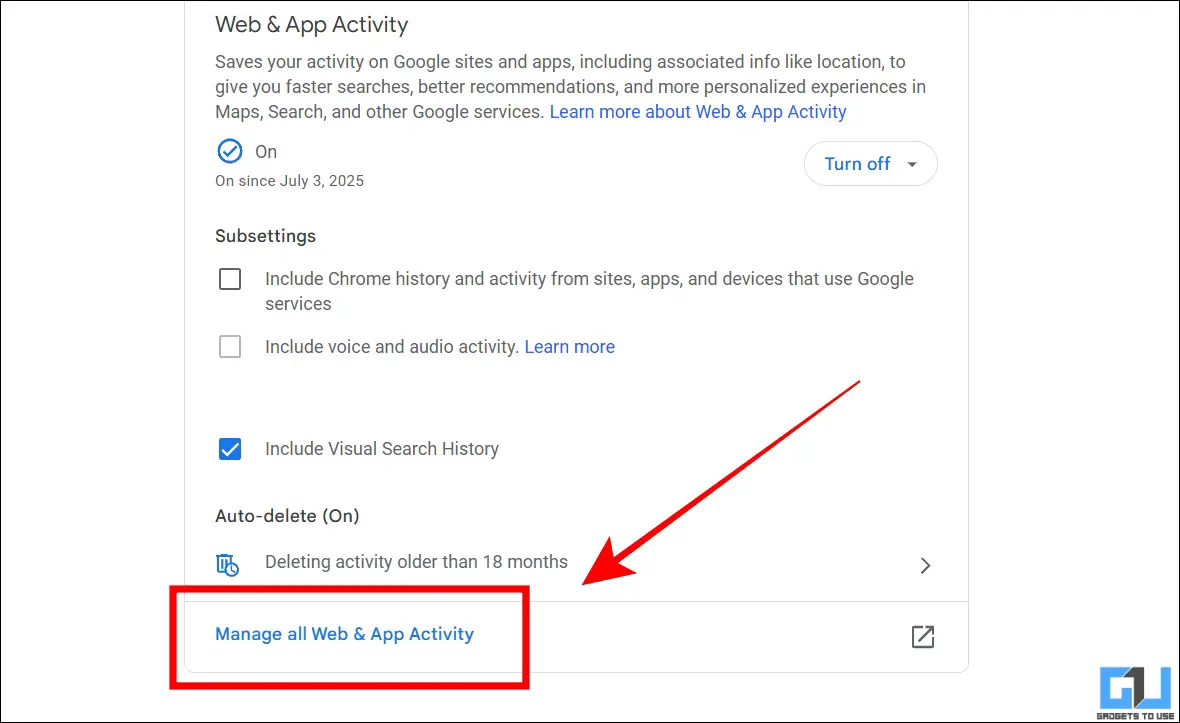Viewport: 1180px width, 723px height.
Task: Open Manage all Web & App Activity
Action: tap(345, 634)
